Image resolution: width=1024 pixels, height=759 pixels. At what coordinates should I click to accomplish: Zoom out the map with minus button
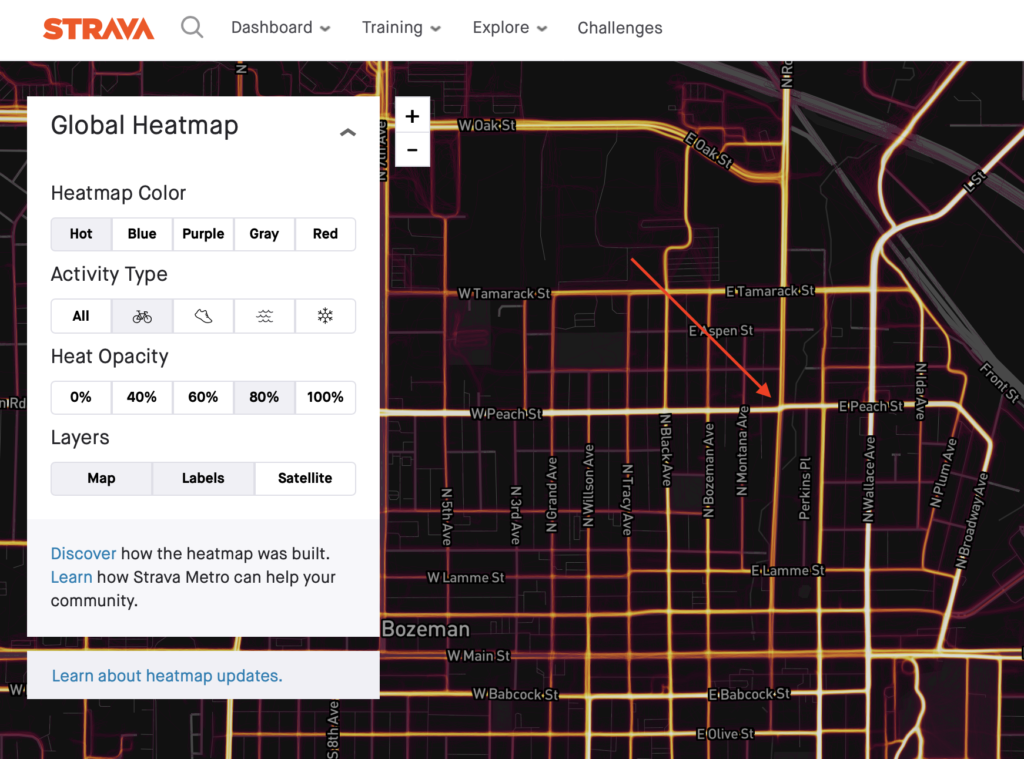412,150
